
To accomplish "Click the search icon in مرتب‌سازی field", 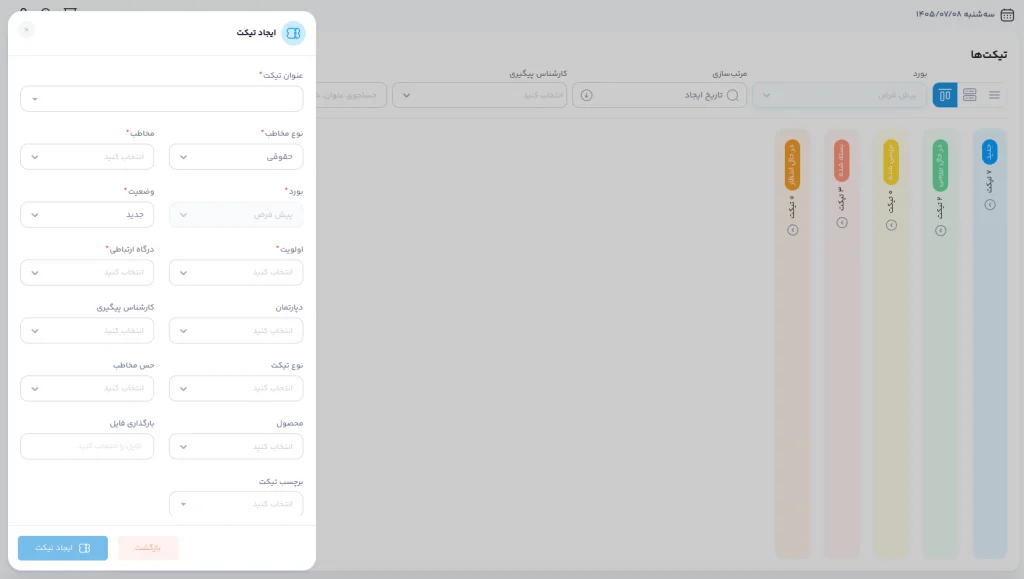I will pyautogui.click(x=733, y=95).
